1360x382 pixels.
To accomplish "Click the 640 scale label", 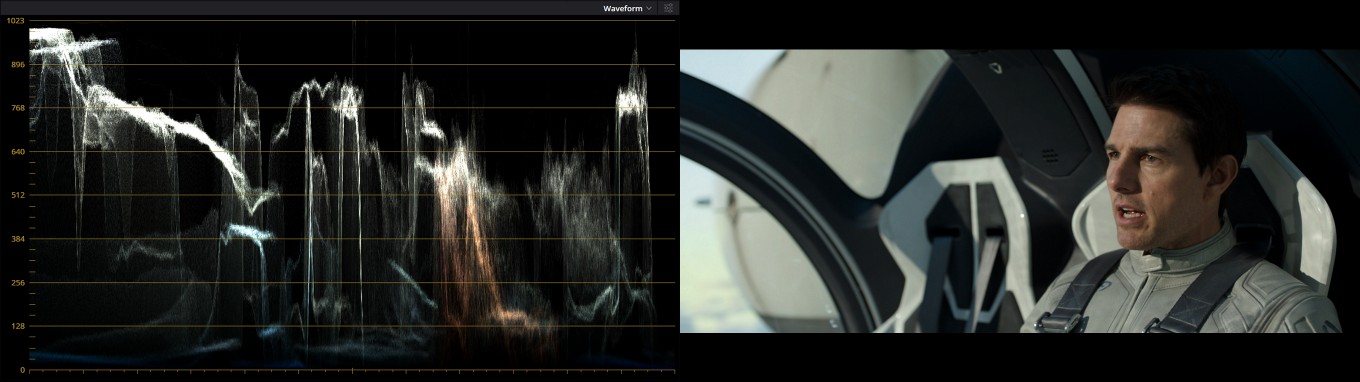I will point(17,152).
